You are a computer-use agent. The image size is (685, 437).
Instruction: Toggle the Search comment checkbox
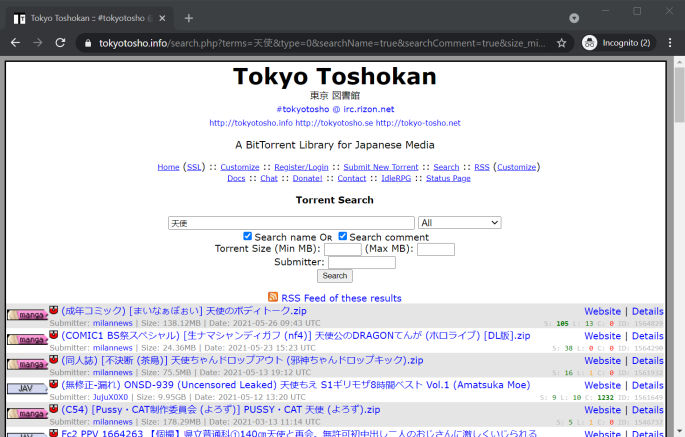click(343, 236)
